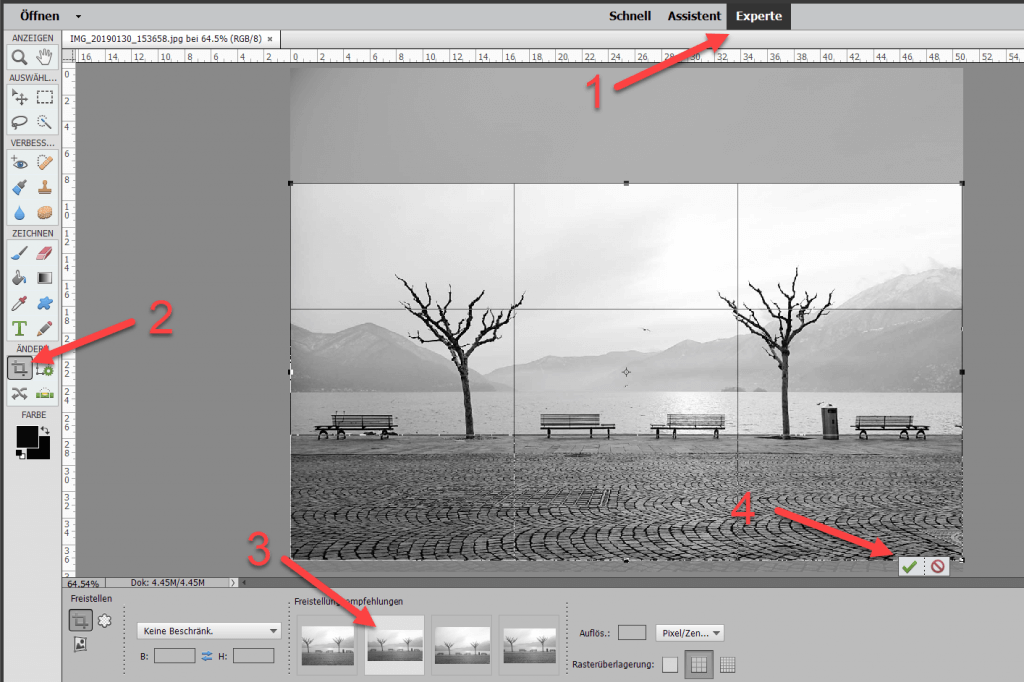
Task: Click the background color swatch
Action: coord(44,451)
